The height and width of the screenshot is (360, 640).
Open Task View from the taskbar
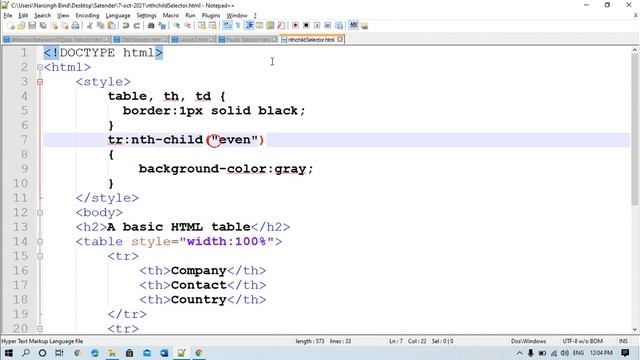click(59, 353)
